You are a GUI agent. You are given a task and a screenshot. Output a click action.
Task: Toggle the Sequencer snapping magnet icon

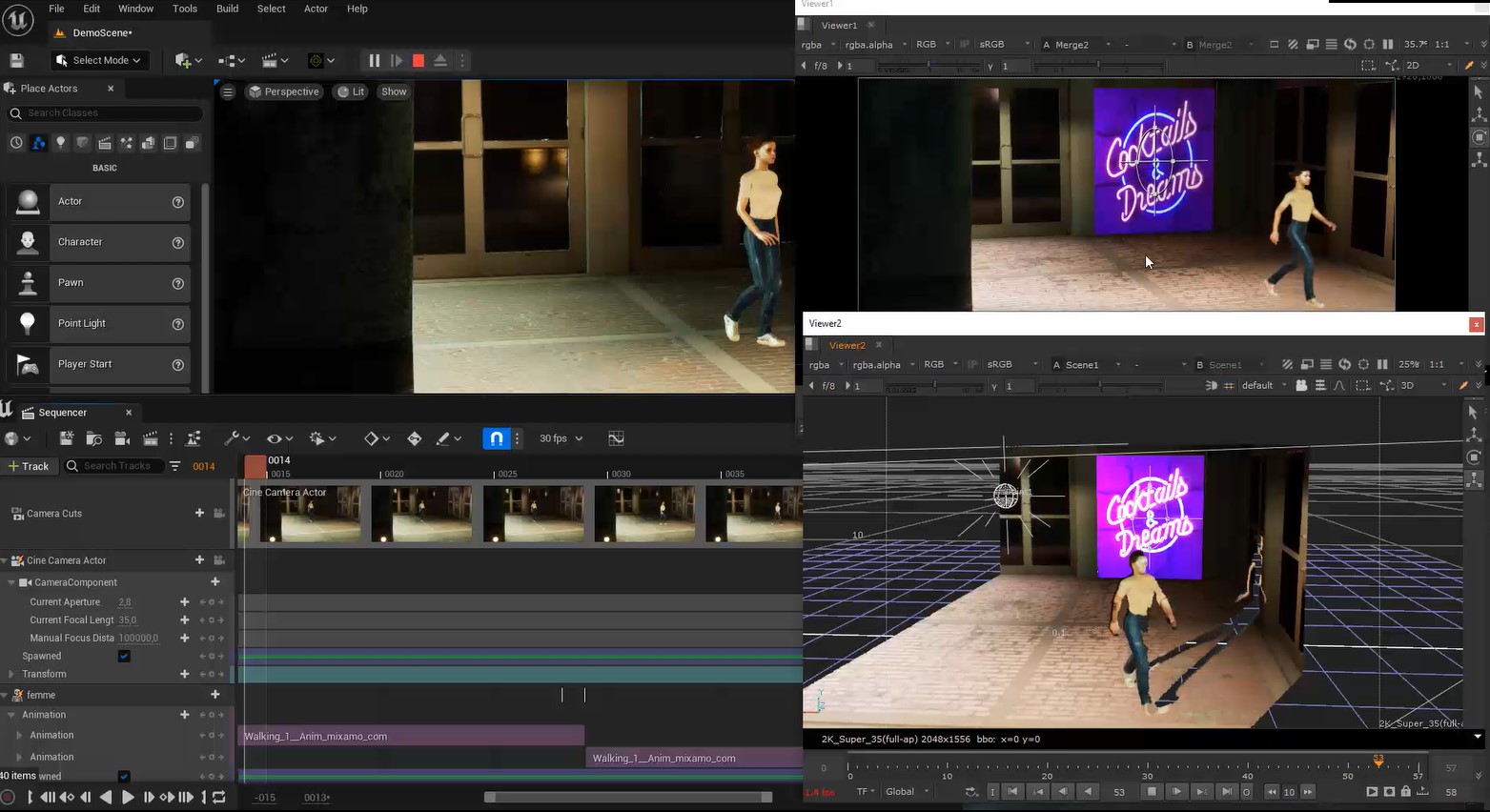pyautogui.click(x=496, y=438)
